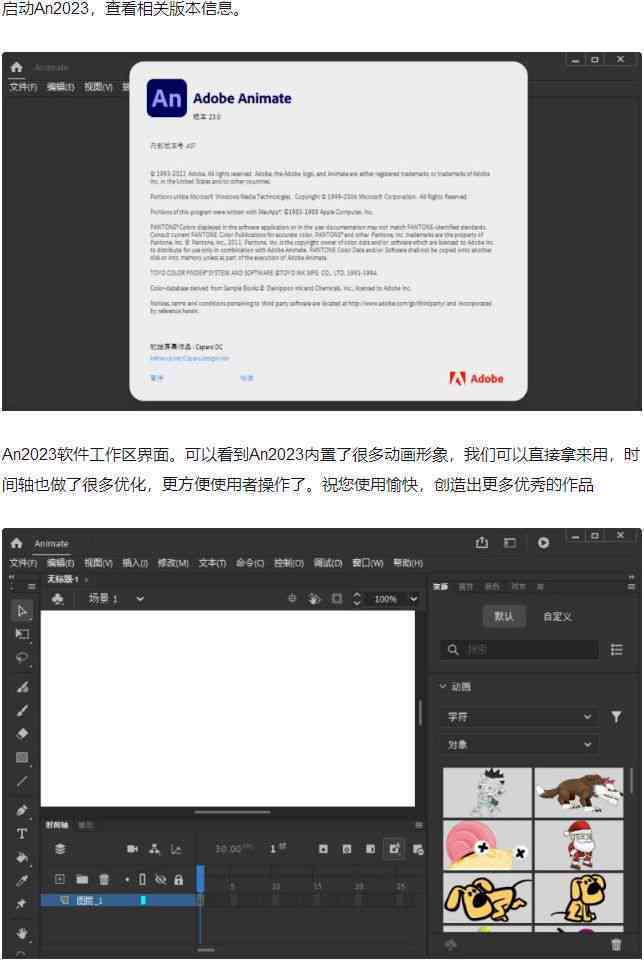Click the Test Movie play icon
Screen dimensions: 644x961
[543, 543]
